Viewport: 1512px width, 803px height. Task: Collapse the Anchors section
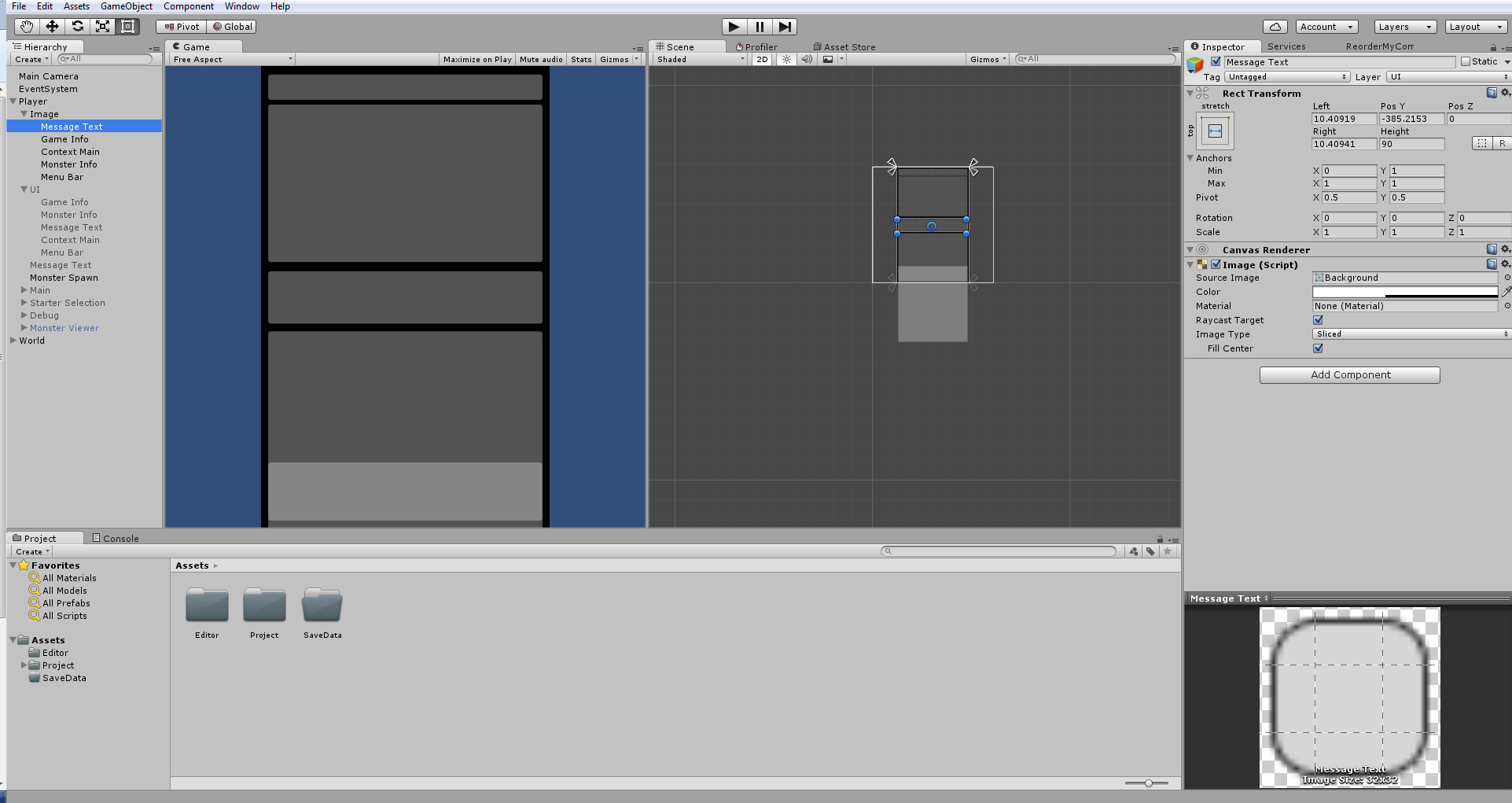[1190, 158]
